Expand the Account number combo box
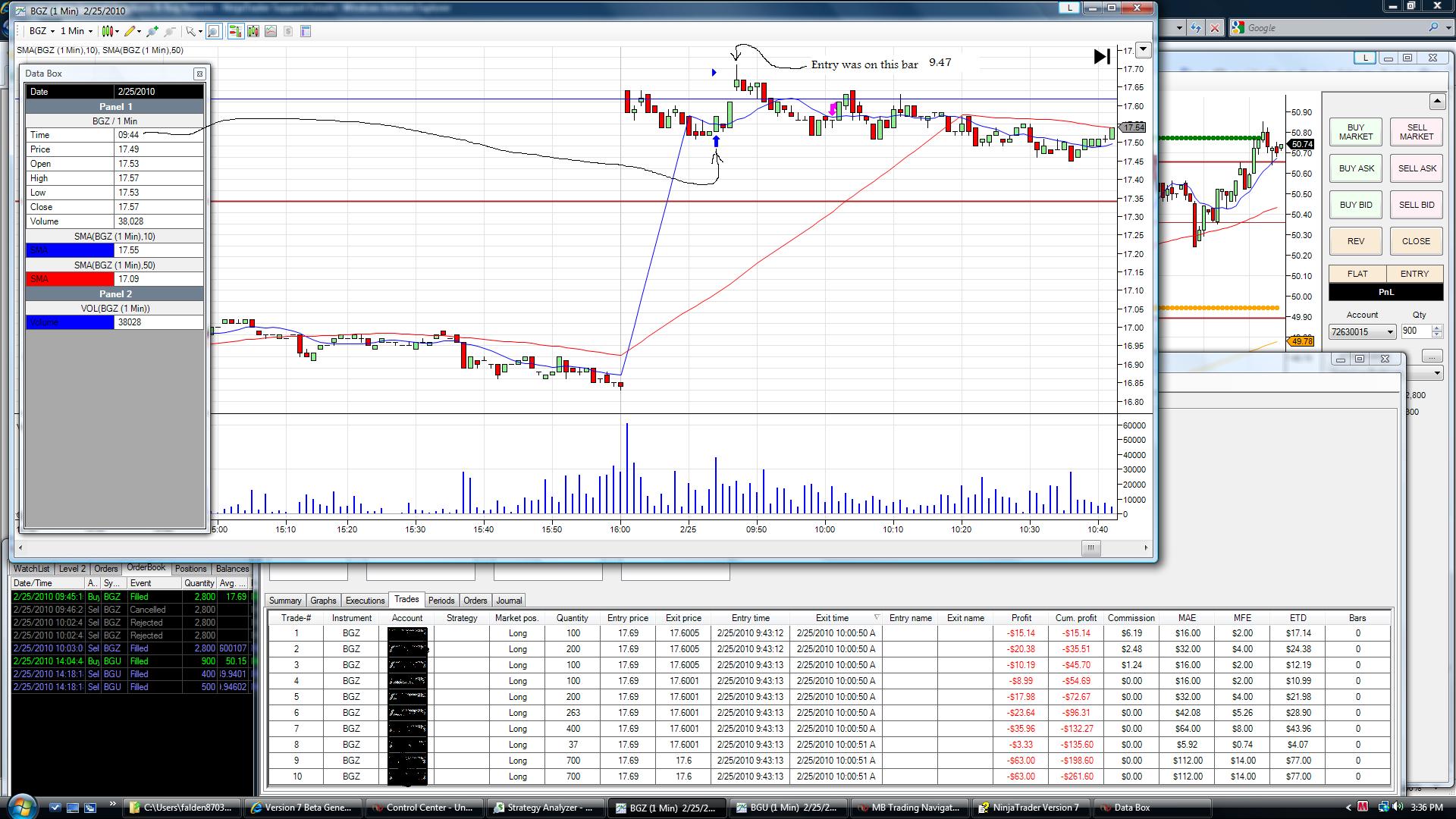The width and height of the screenshot is (1456, 819). coord(1389,332)
